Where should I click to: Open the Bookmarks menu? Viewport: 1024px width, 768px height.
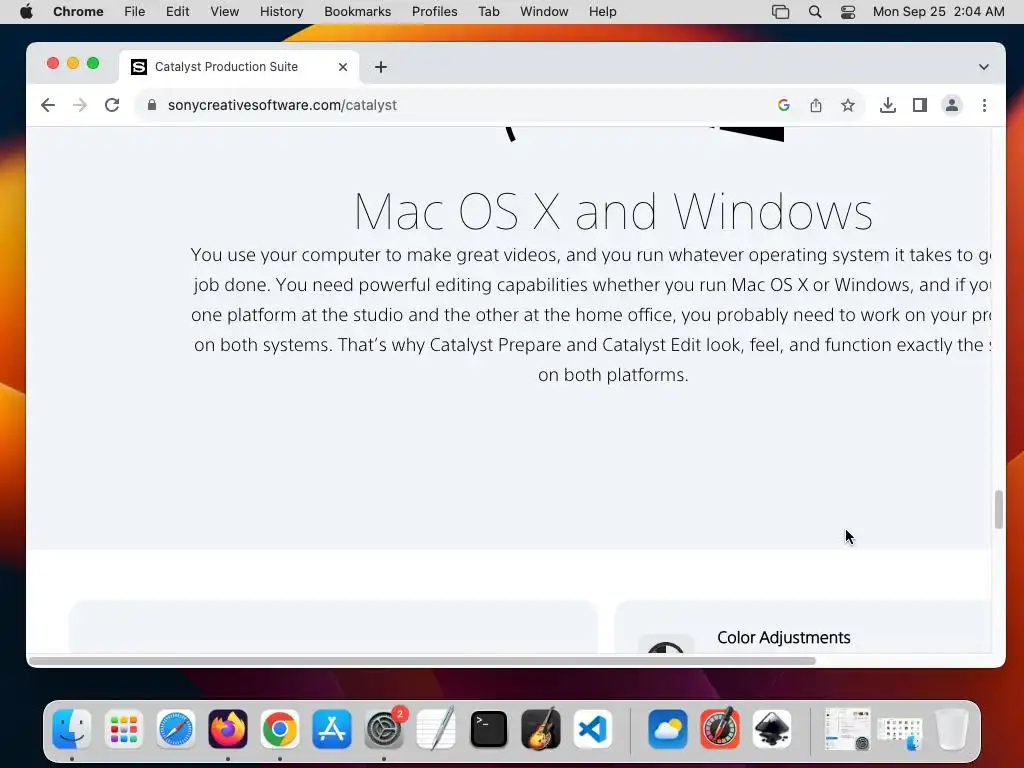point(357,12)
